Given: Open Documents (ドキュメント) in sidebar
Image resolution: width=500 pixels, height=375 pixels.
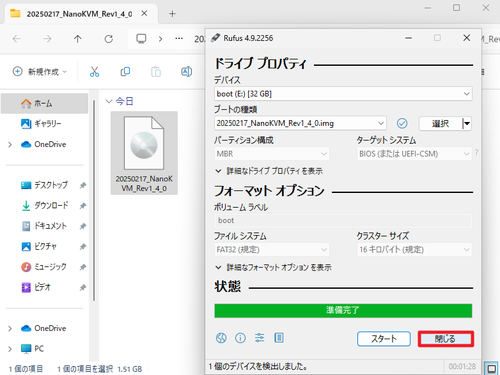Looking at the screenshot, I should tap(44, 226).
